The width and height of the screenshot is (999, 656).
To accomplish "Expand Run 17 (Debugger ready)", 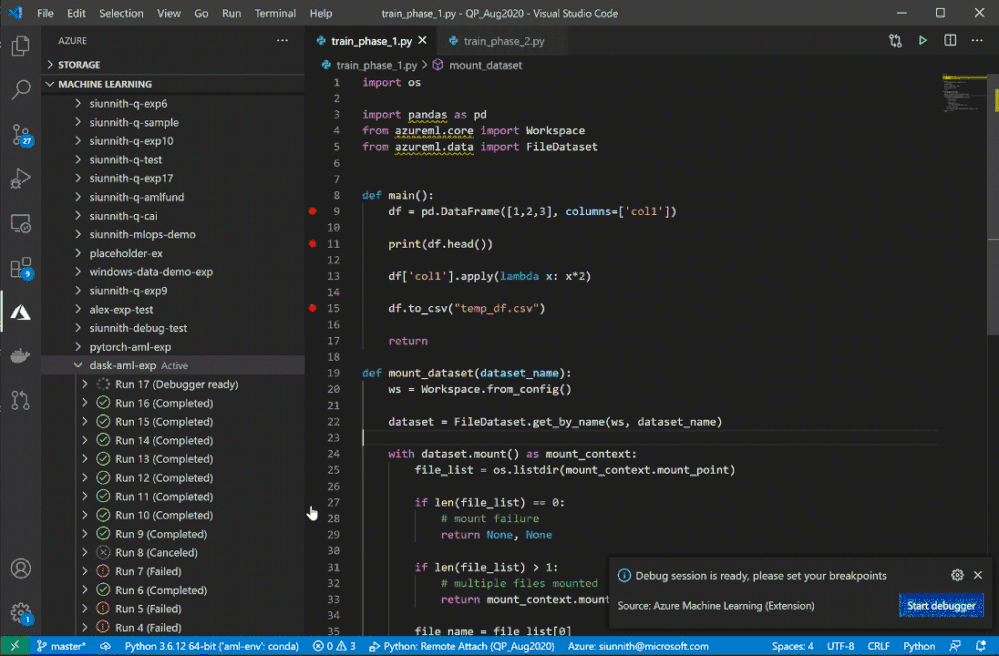I will 85,384.
